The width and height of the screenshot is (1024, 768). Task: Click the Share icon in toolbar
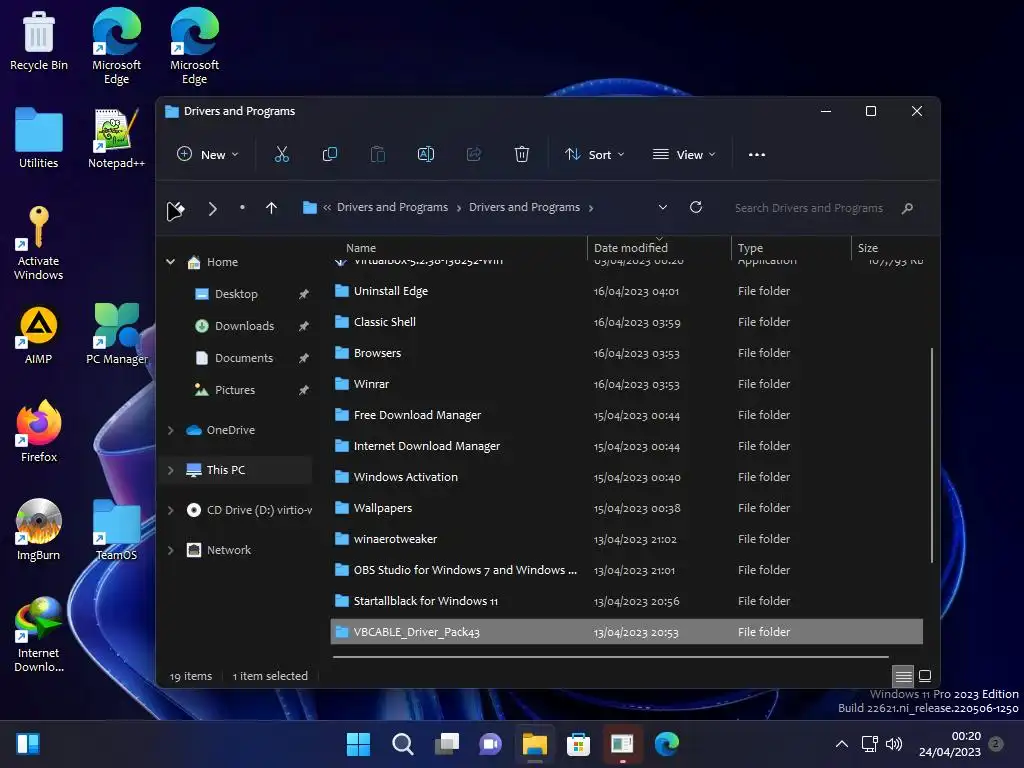coord(474,154)
